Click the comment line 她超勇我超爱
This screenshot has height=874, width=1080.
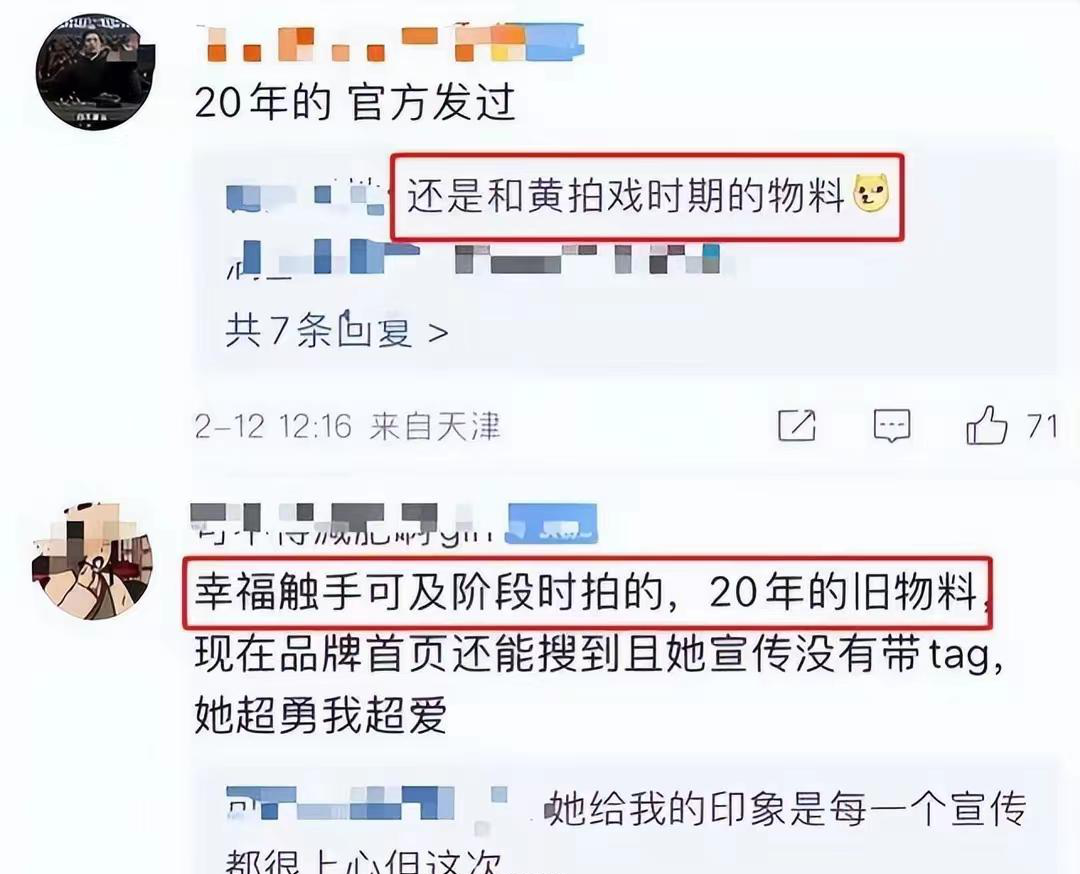321,714
